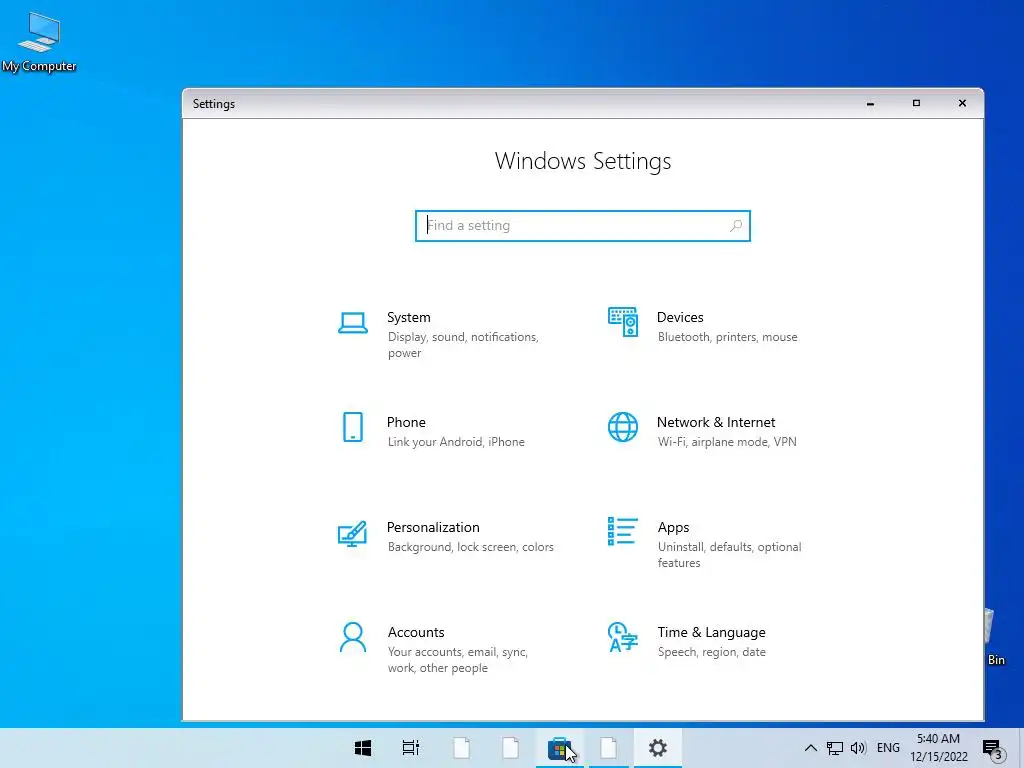Viewport: 1024px width, 768px height.
Task: Open the Personalization heading link
Action: click(x=433, y=528)
